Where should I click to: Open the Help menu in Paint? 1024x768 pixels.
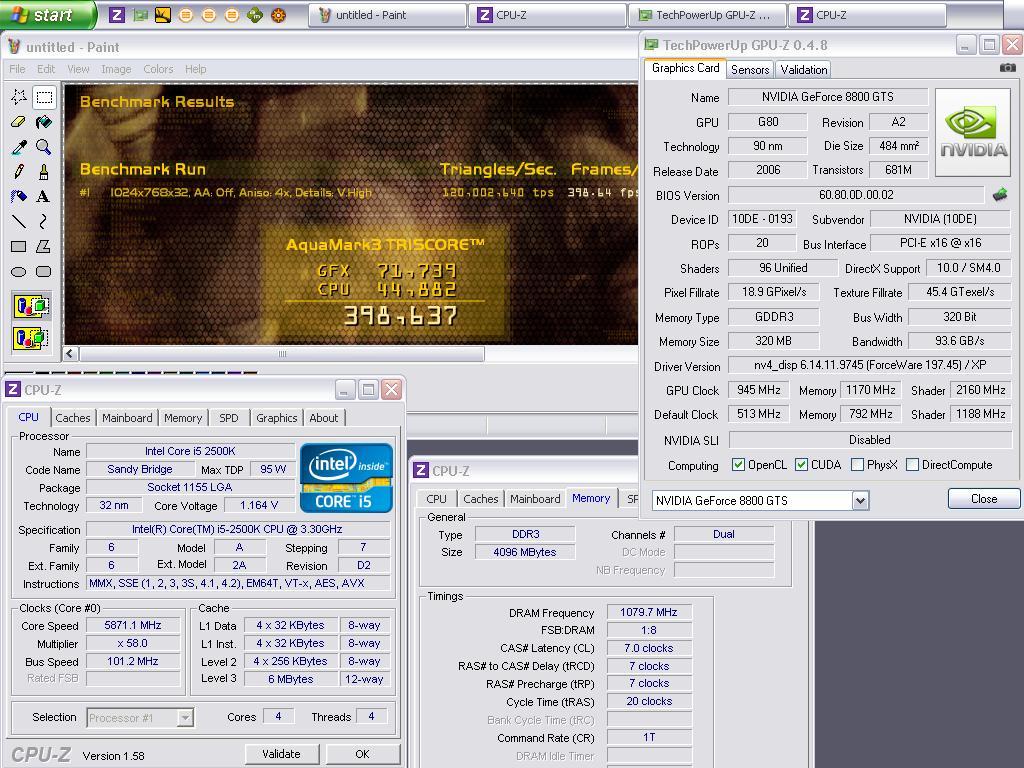(x=195, y=69)
